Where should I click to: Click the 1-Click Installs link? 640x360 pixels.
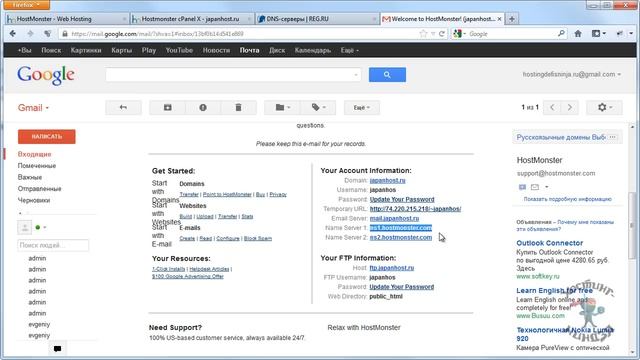(169, 269)
